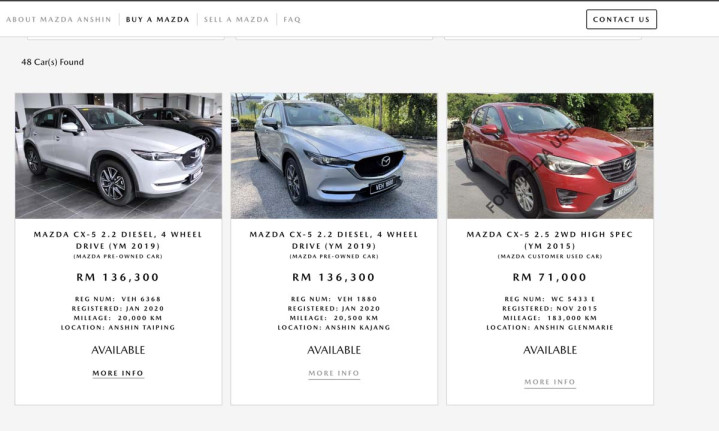Click Available status on red CX-5 card
This screenshot has height=431, width=719.
pyautogui.click(x=550, y=350)
